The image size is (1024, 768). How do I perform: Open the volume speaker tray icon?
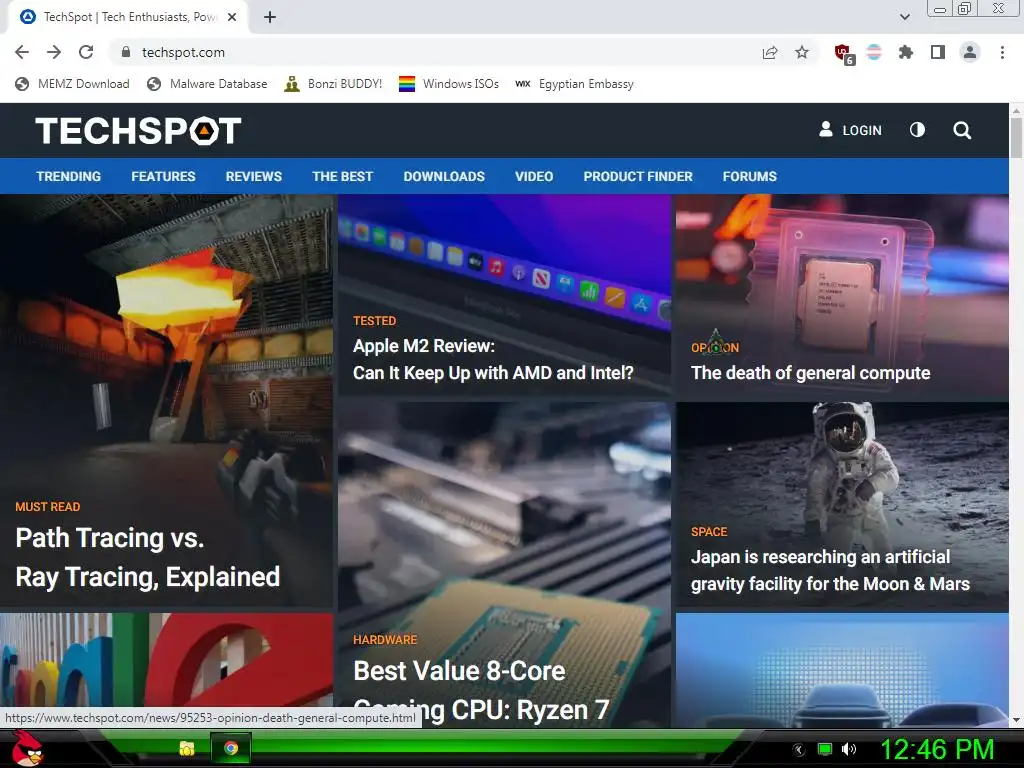click(x=849, y=749)
